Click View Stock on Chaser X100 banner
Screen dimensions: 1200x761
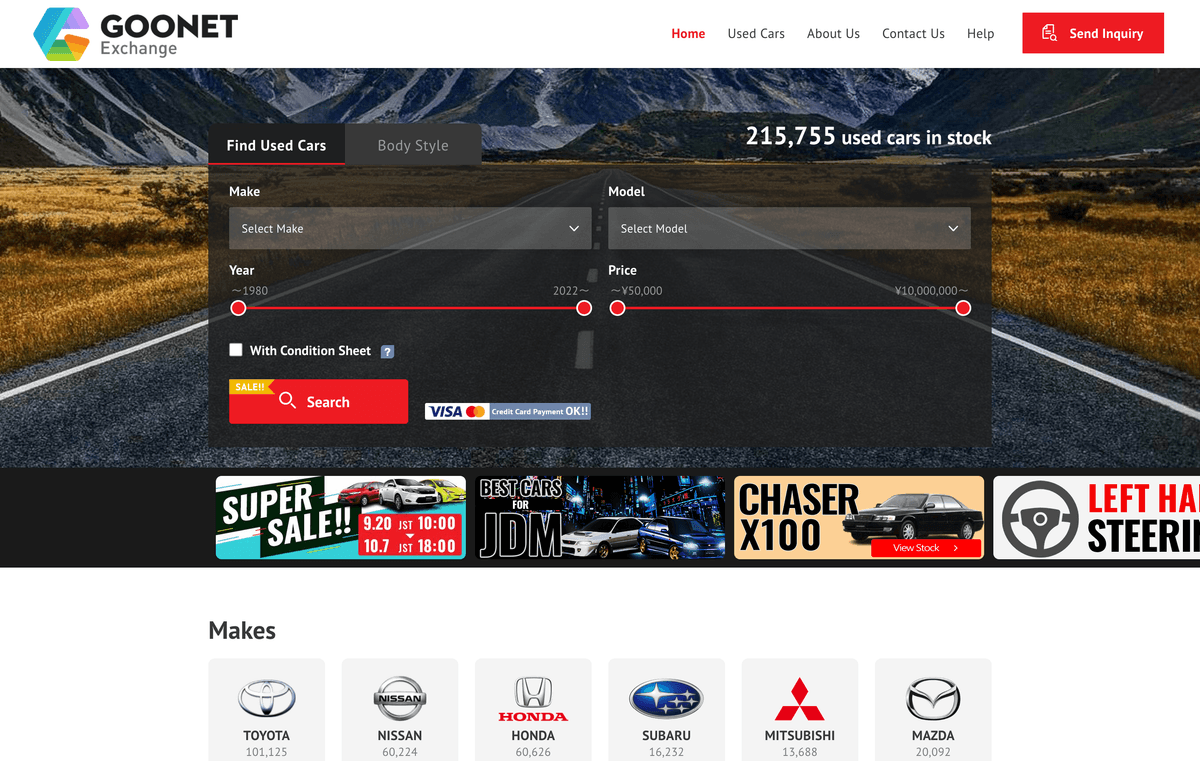point(925,548)
